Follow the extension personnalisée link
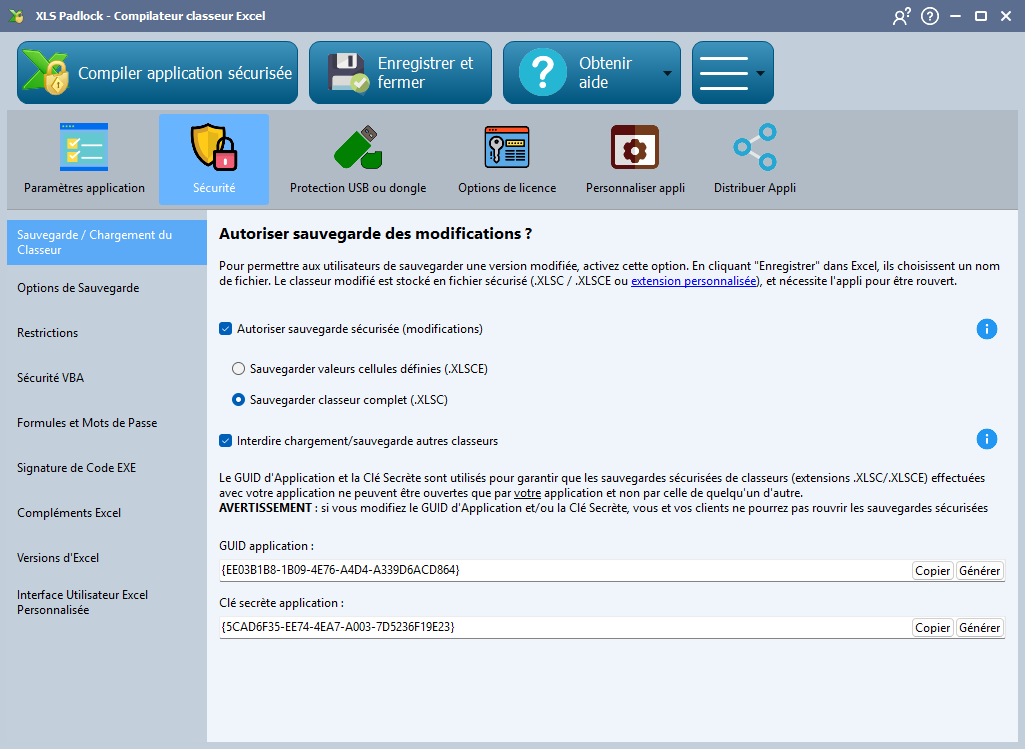Image resolution: width=1025 pixels, height=749 pixels. click(695, 282)
